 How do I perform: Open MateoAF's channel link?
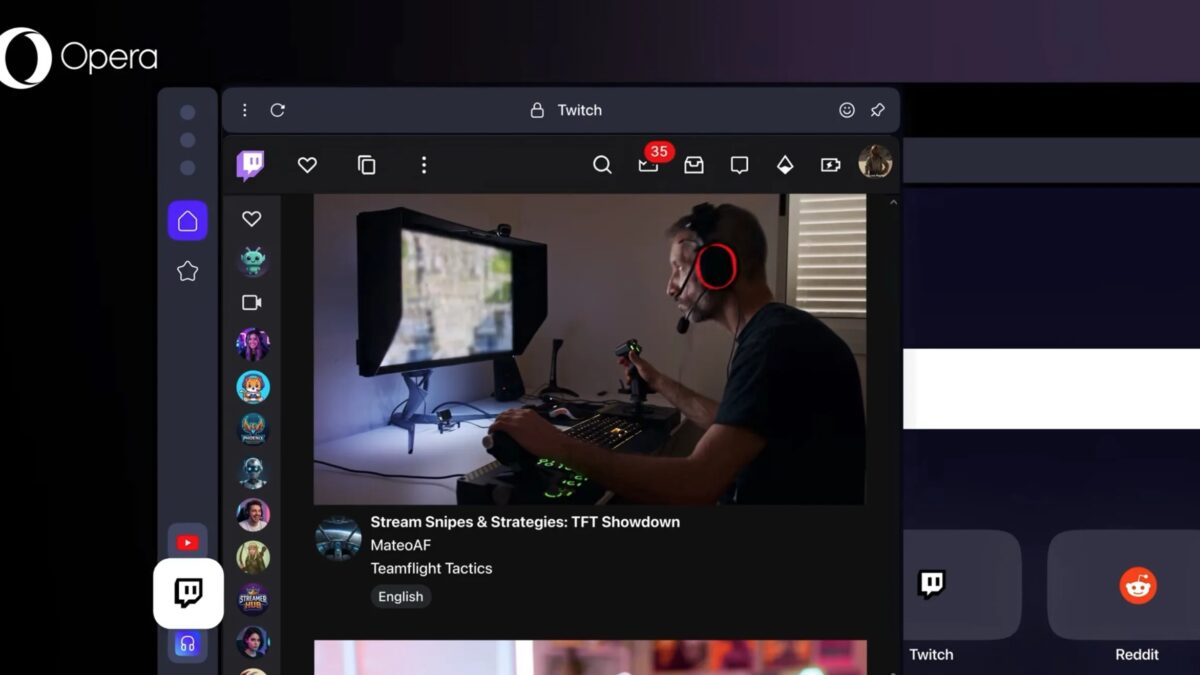[x=401, y=545]
